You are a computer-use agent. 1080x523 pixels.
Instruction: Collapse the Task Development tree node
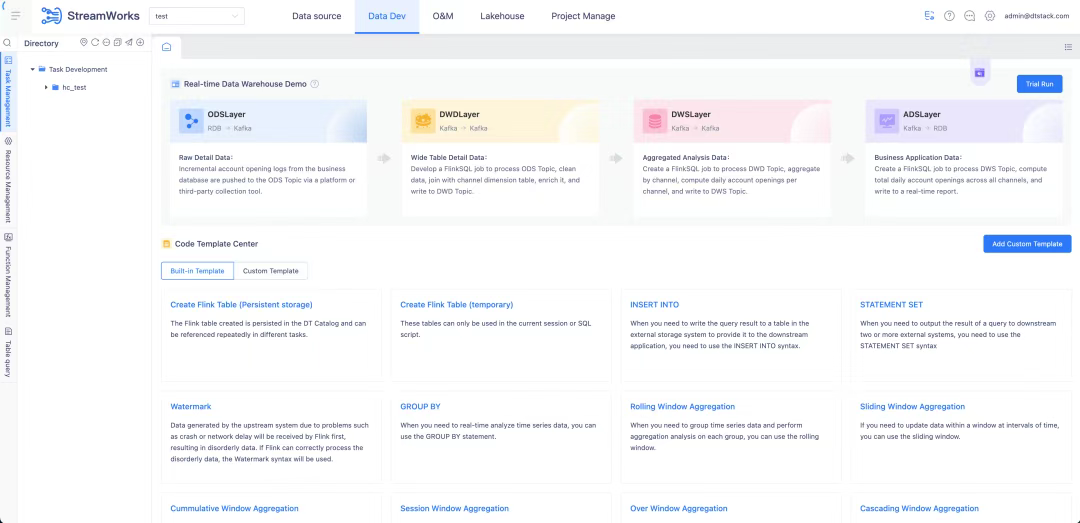point(32,70)
